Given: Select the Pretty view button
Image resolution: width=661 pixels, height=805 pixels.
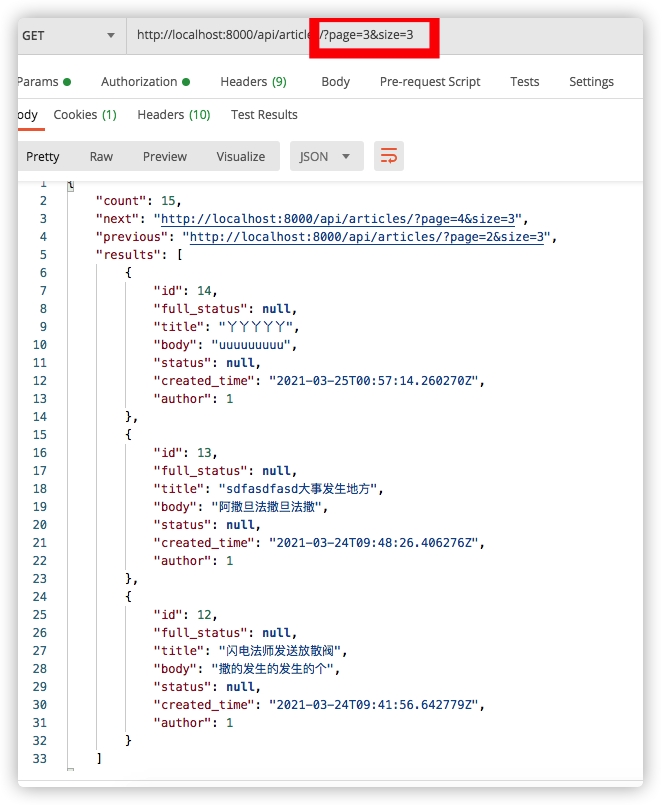Looking at the screenshot, I should [x=43, y=156].
